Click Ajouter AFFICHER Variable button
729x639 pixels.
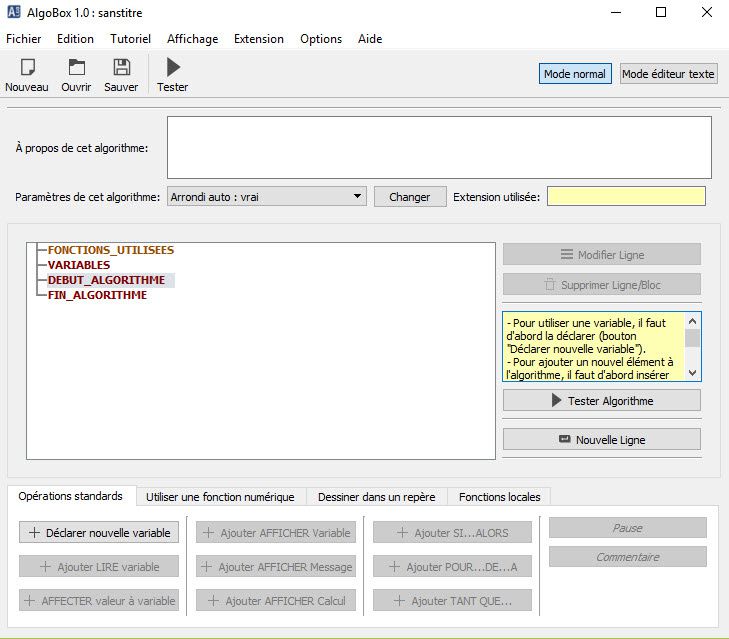coord(276,532)
